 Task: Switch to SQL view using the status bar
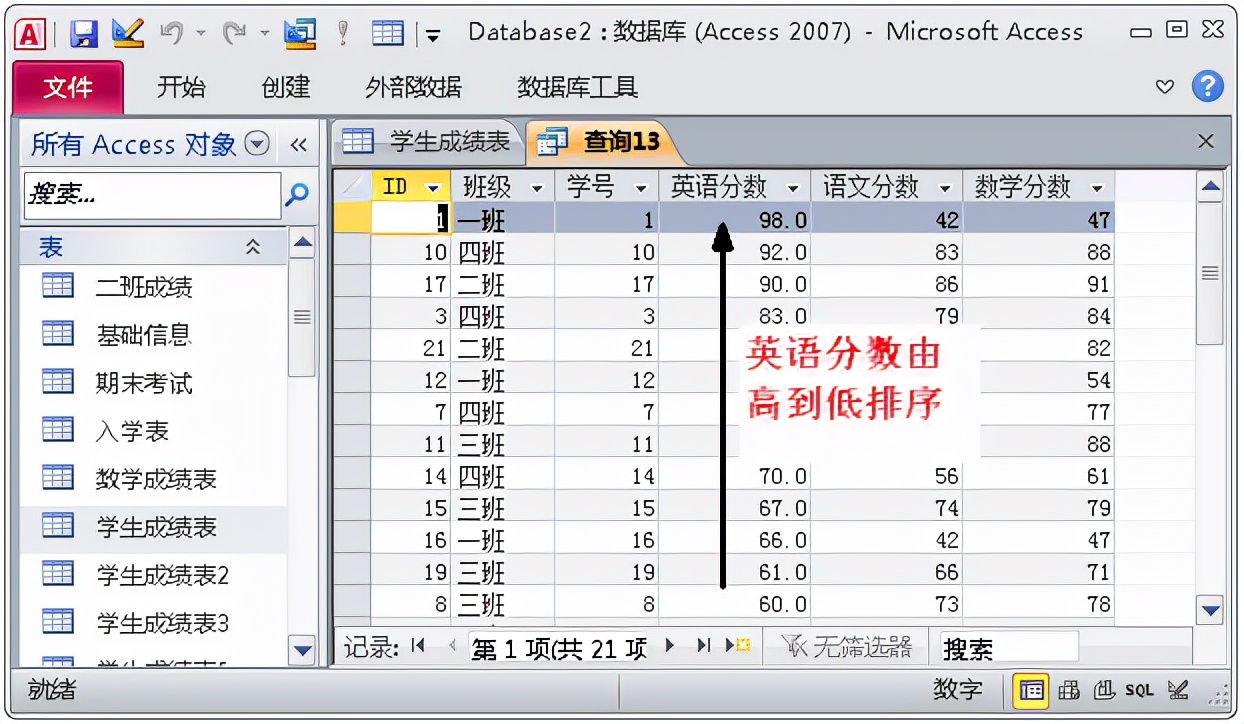[1140, 690]
